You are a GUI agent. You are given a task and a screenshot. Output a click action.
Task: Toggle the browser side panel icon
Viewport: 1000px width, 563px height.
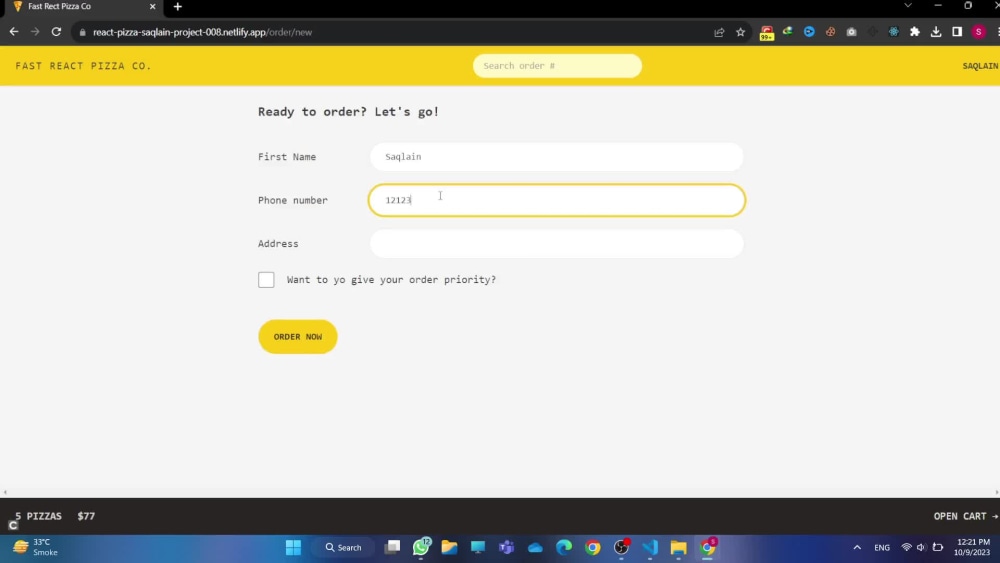point(957,32)
